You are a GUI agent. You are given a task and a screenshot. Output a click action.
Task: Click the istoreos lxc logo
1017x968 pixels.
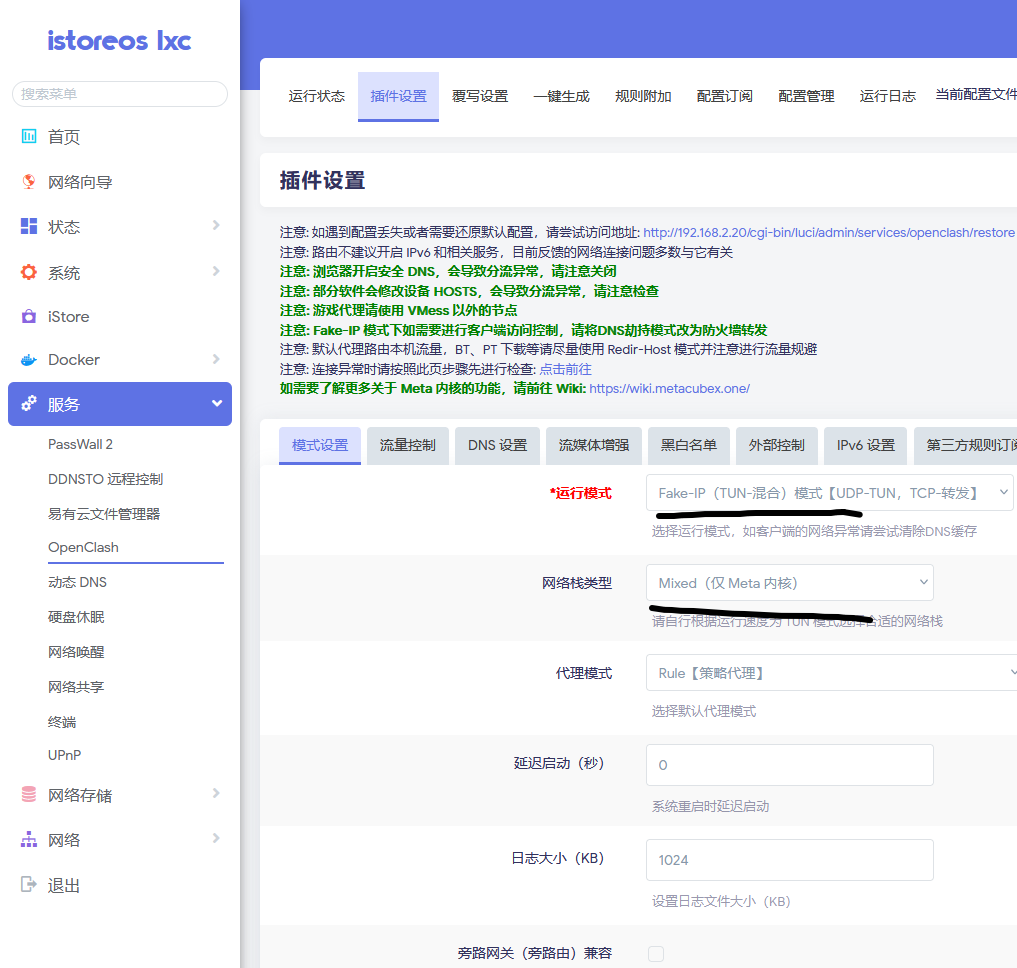(119, 41)
